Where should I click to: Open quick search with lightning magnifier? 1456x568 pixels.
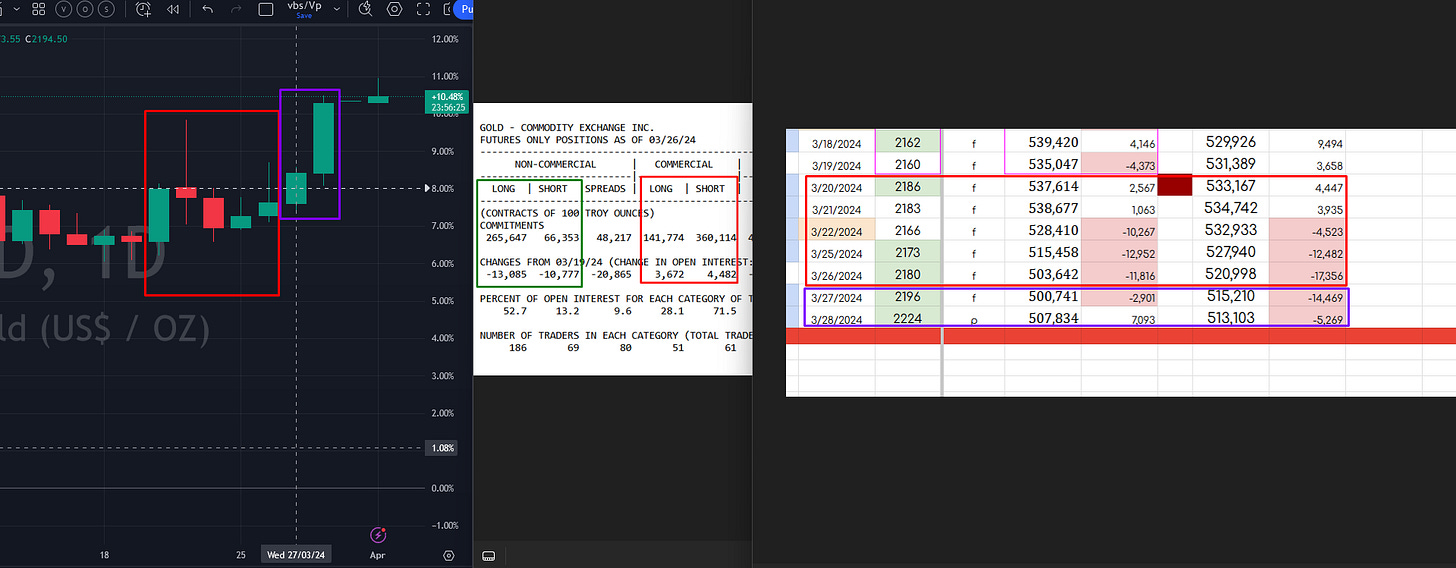(x=365, y=9)
